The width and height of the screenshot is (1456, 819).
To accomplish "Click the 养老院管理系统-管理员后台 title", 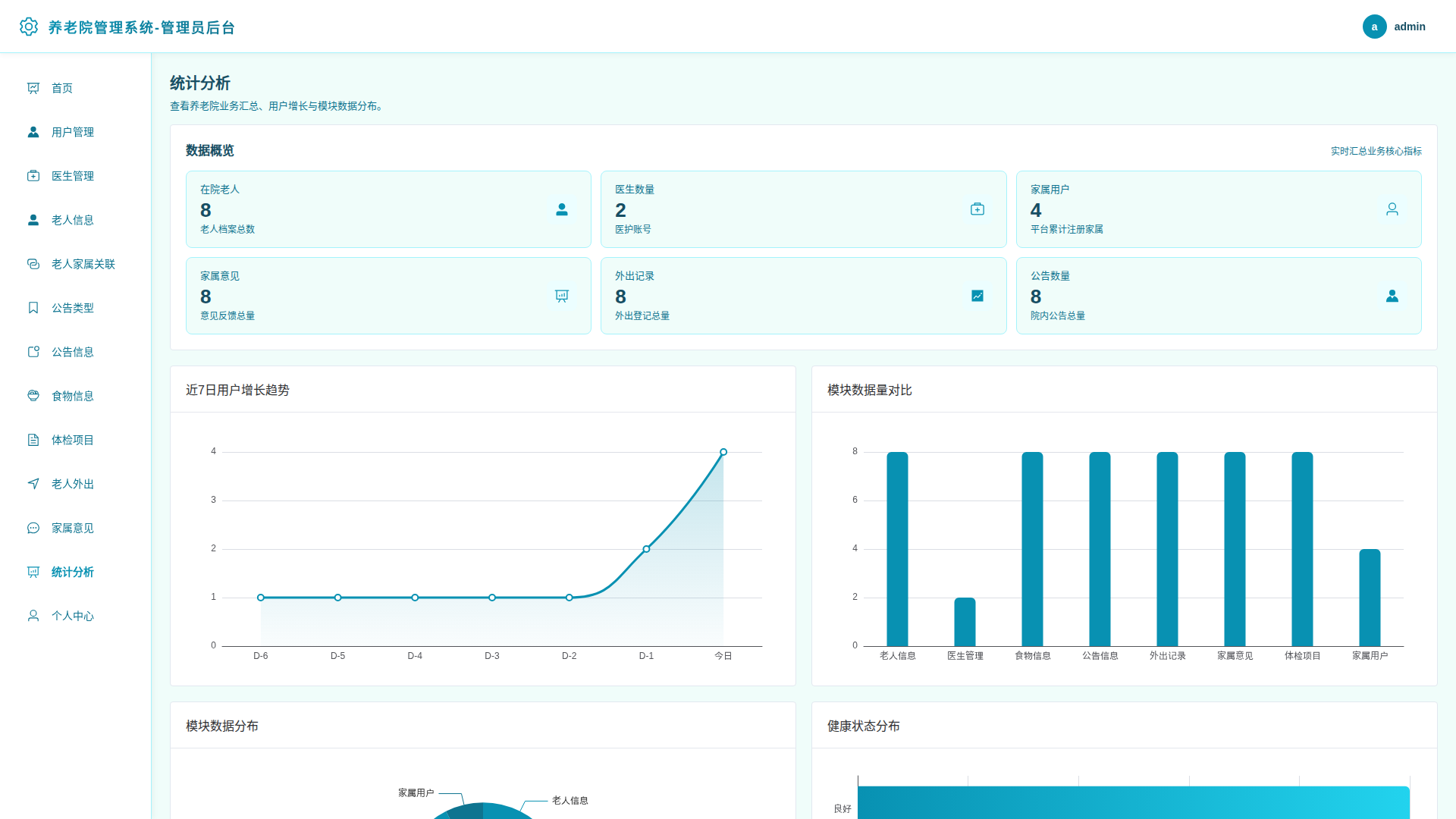I will [x=142, y=27].
